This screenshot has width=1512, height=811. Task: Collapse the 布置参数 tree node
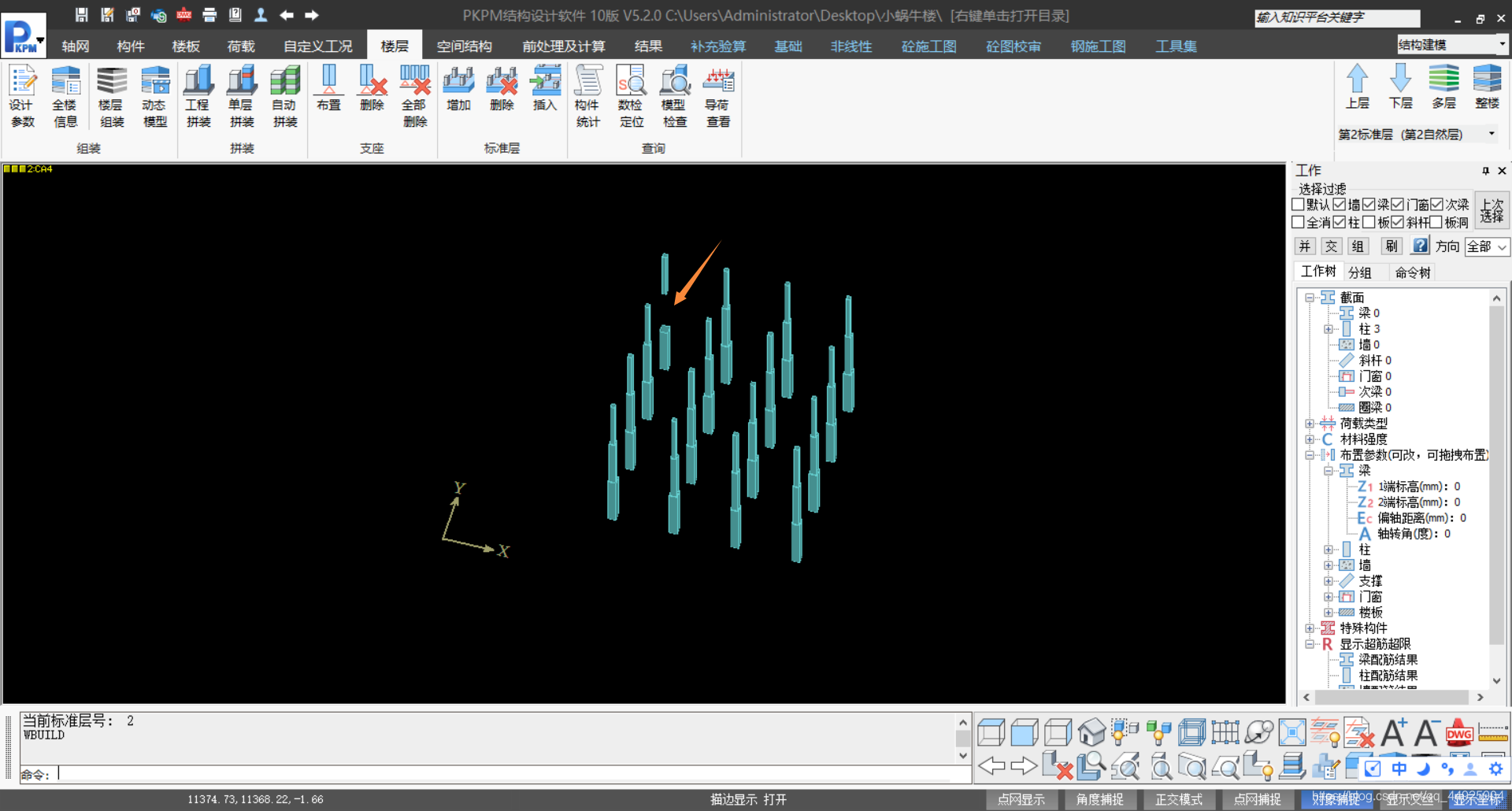[1310, 455]
